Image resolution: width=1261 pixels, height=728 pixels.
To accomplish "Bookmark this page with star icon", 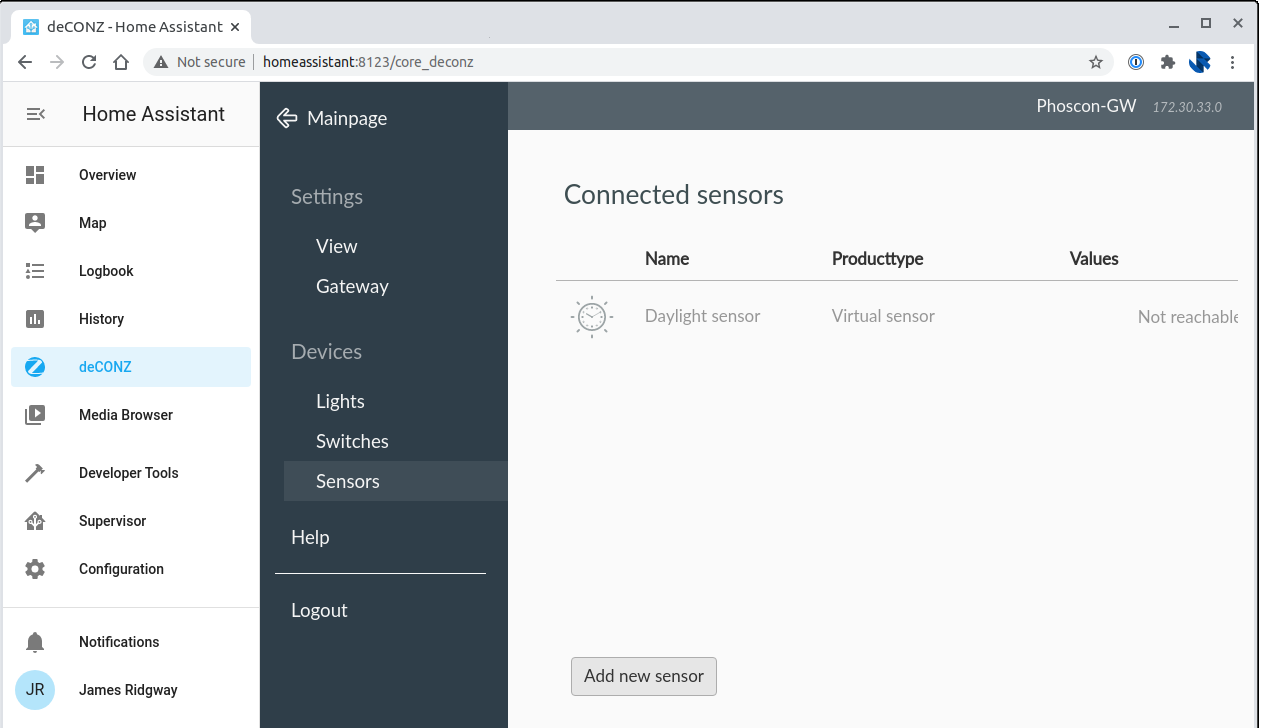I will pyautogui.click(x=1096, y=62).
